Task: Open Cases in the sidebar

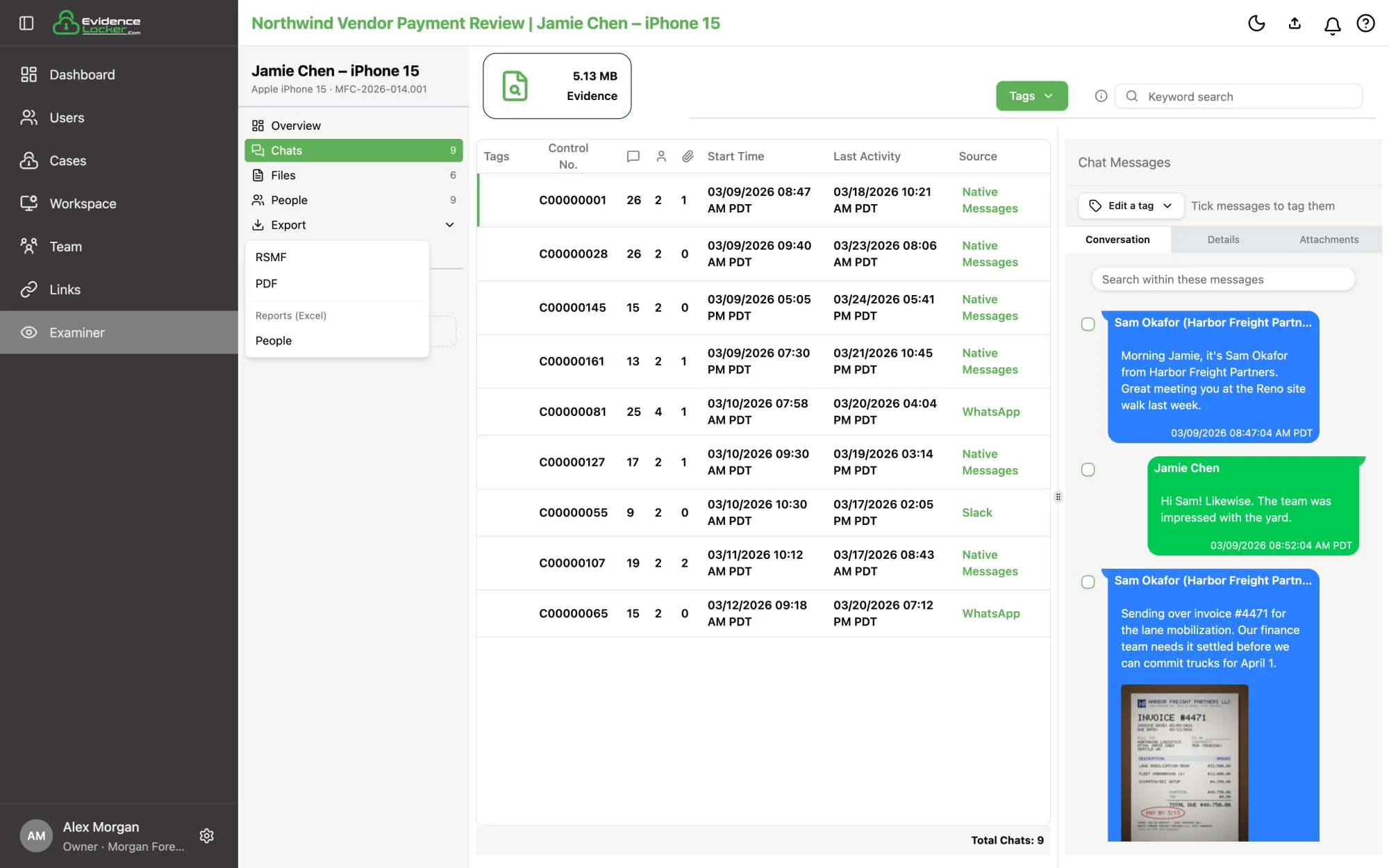Action: [x=119, y=160]
